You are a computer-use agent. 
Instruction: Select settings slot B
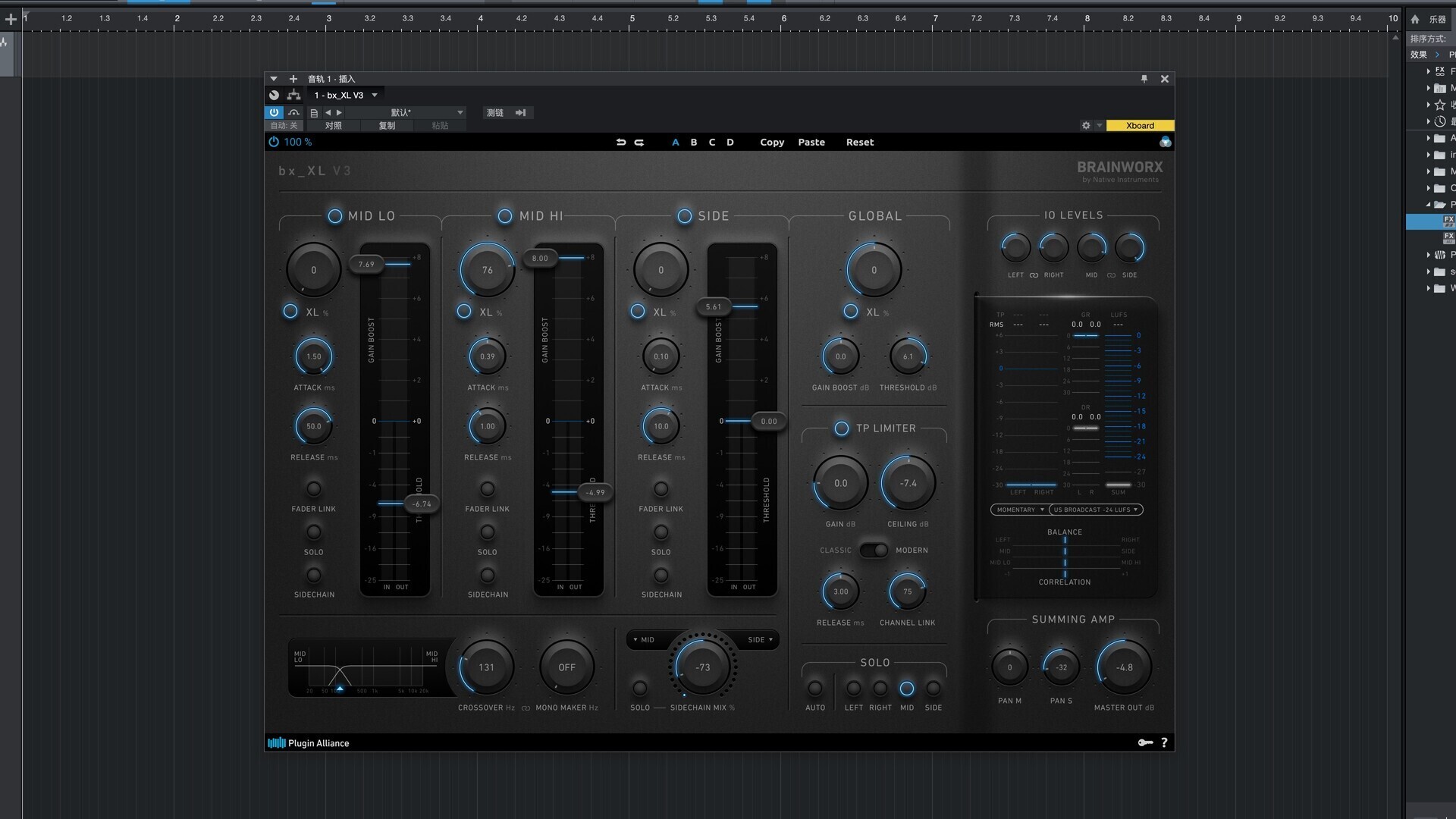pos(694,142)
